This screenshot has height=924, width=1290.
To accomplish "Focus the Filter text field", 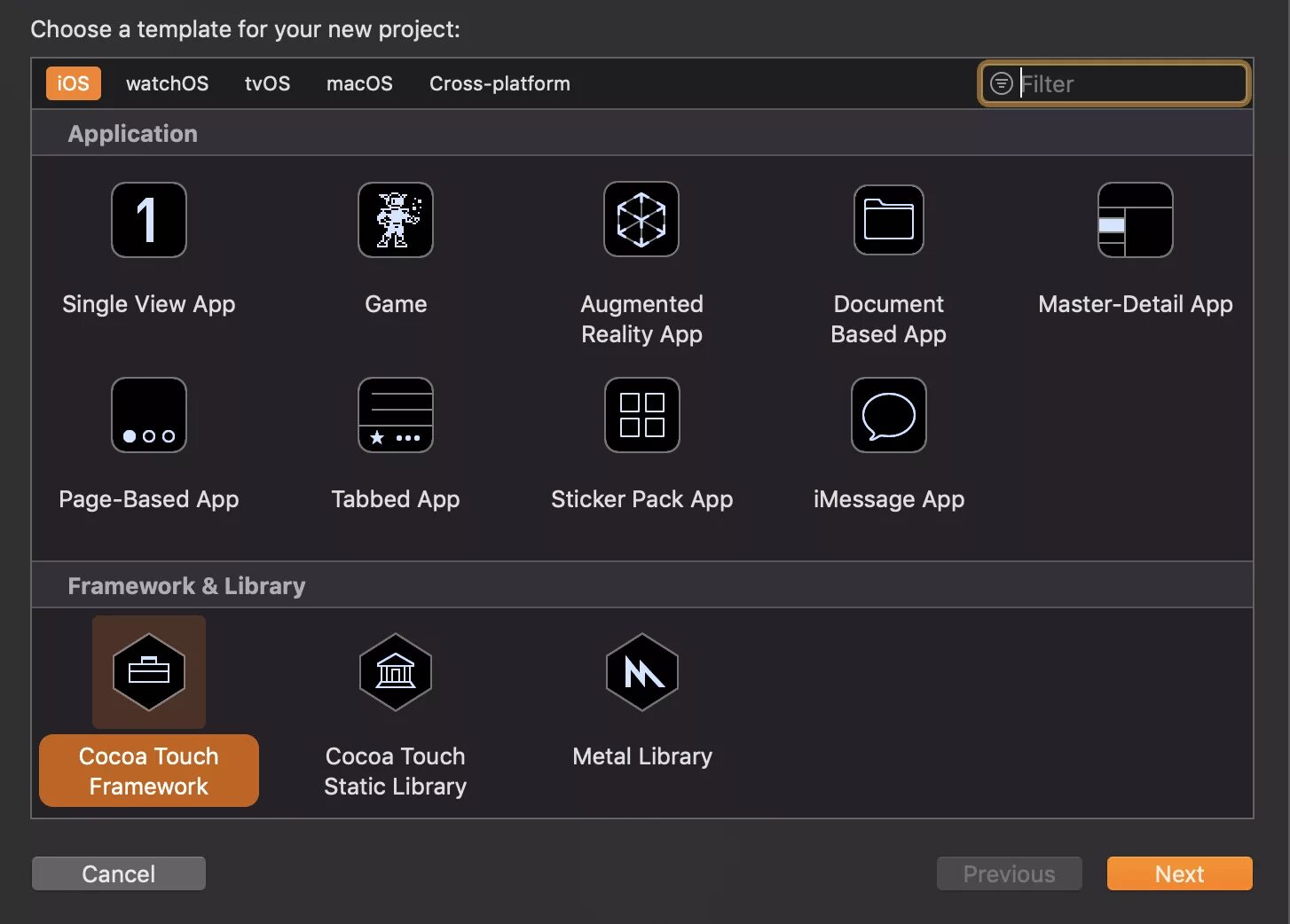I will click(1114, 83).
